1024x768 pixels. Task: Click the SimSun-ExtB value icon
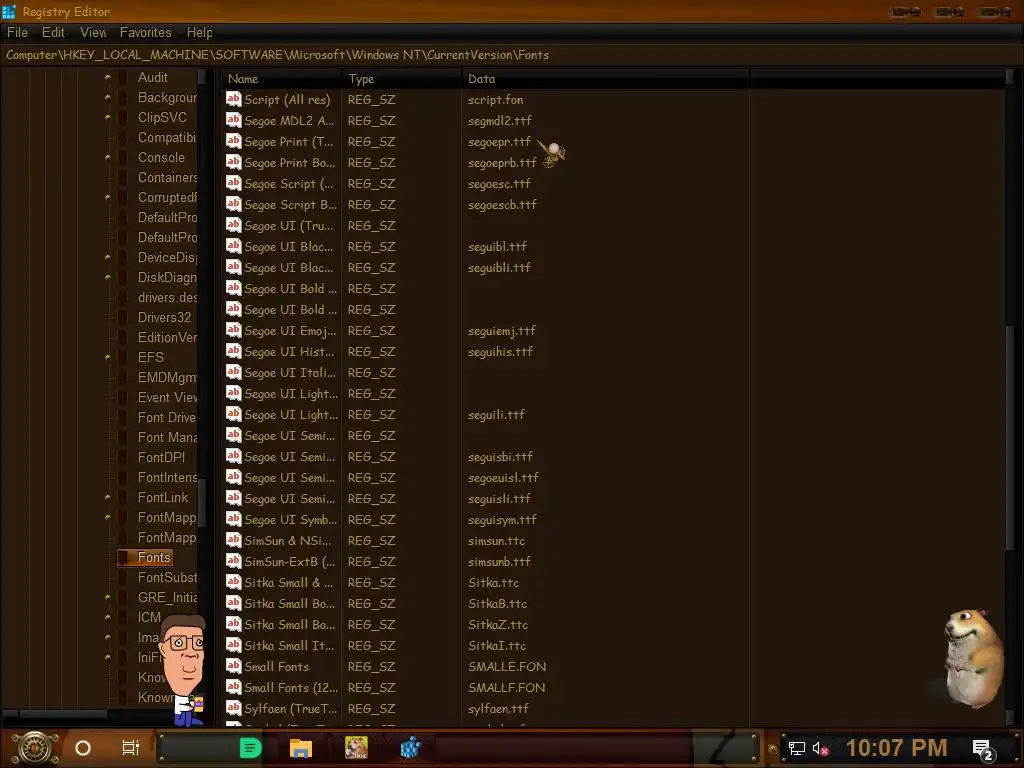233,561
